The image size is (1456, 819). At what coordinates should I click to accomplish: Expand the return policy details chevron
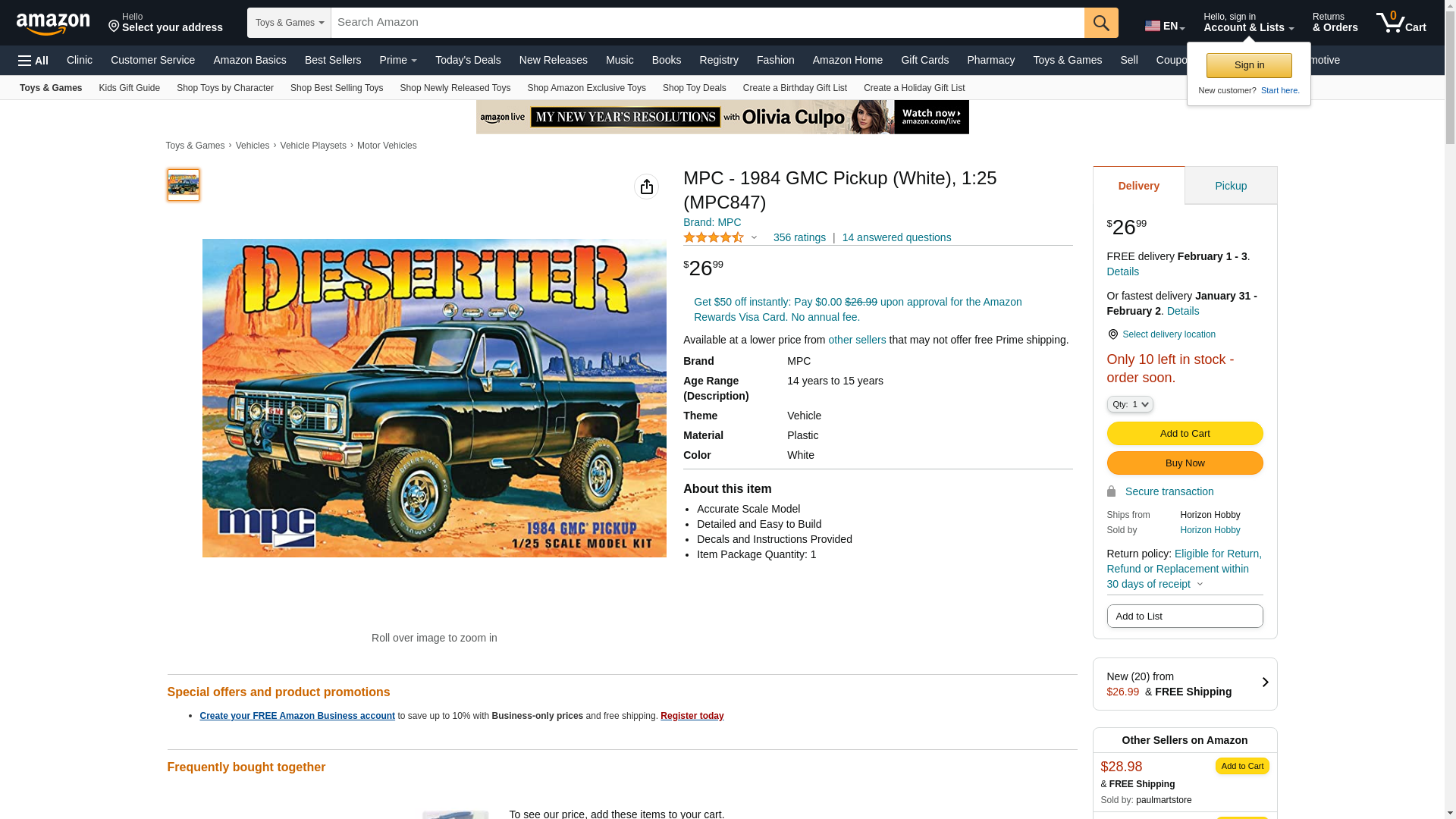(x=1200, y=585)
